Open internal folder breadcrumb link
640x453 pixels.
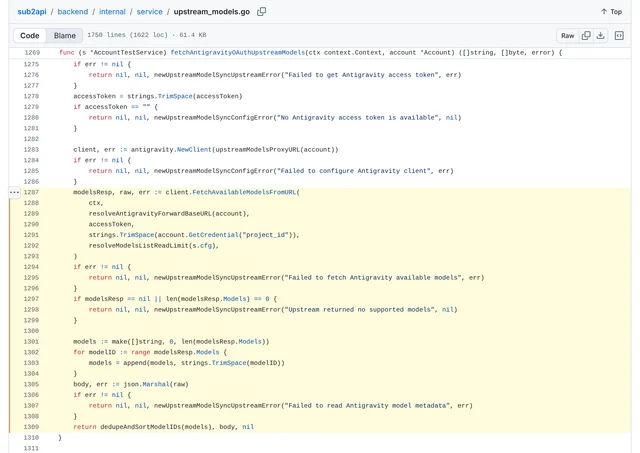[112, 12]
